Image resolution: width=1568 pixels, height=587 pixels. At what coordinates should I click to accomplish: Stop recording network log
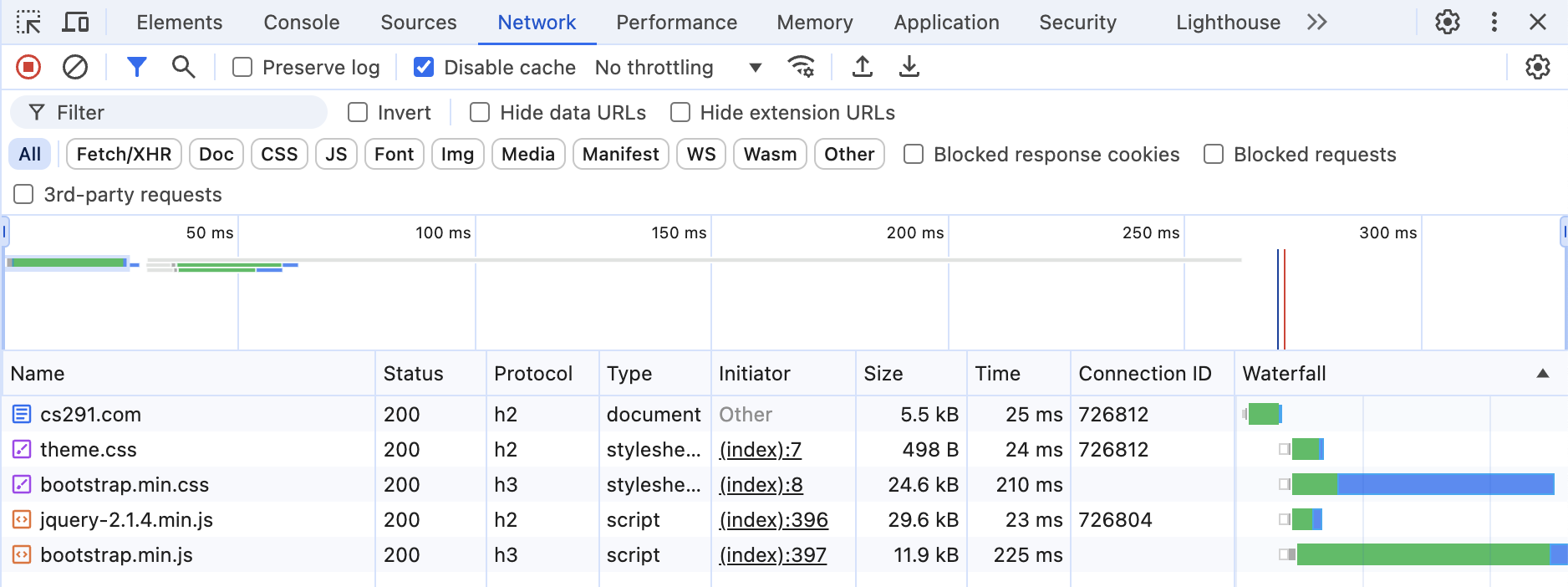click(28, 67)
